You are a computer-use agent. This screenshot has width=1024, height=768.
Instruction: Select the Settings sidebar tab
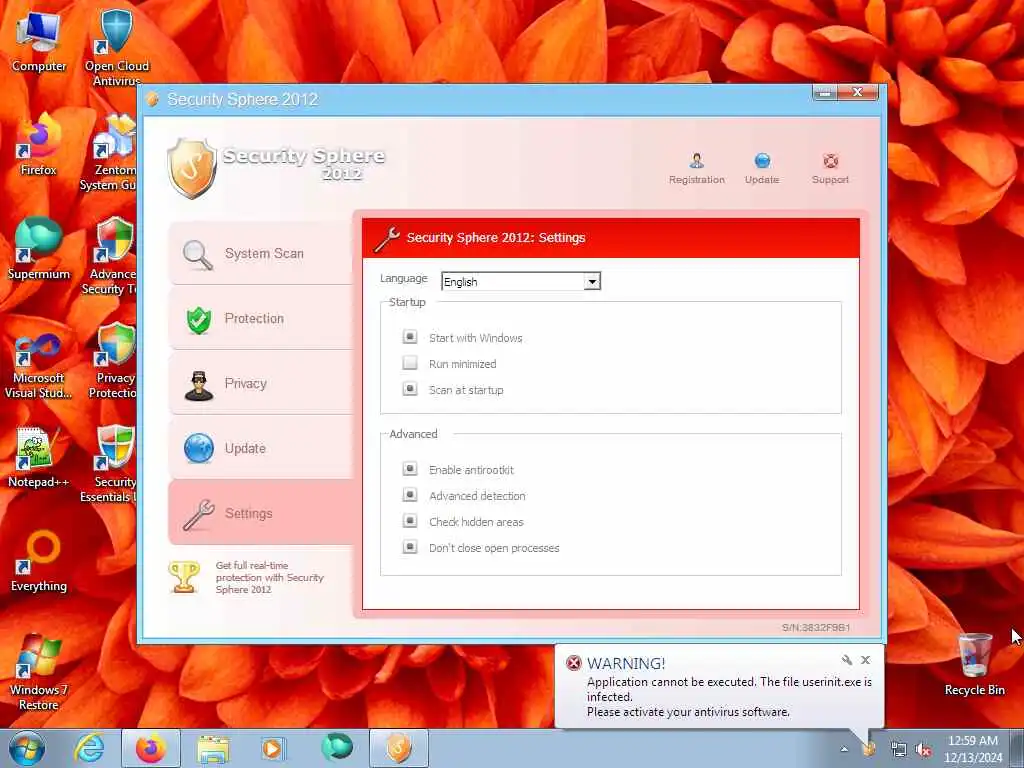[x=261, y=513]
